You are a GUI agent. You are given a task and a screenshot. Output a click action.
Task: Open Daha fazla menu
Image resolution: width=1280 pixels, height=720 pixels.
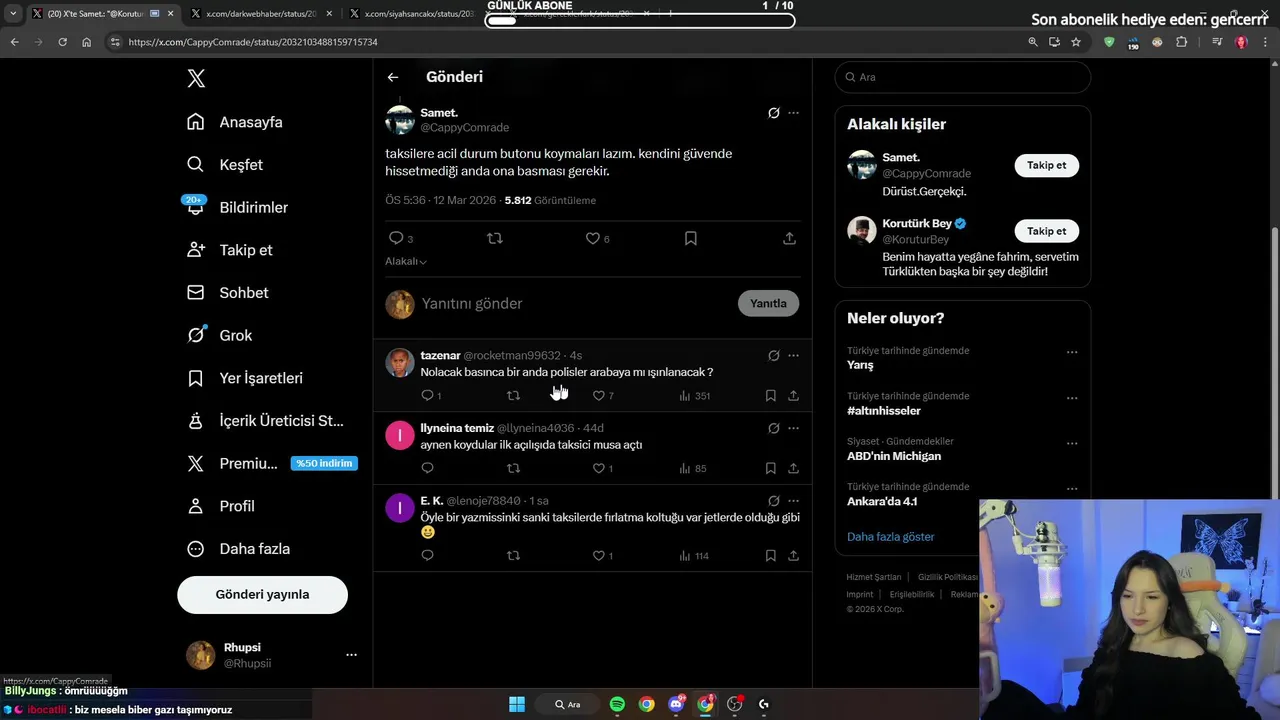[x=239, y=549]
